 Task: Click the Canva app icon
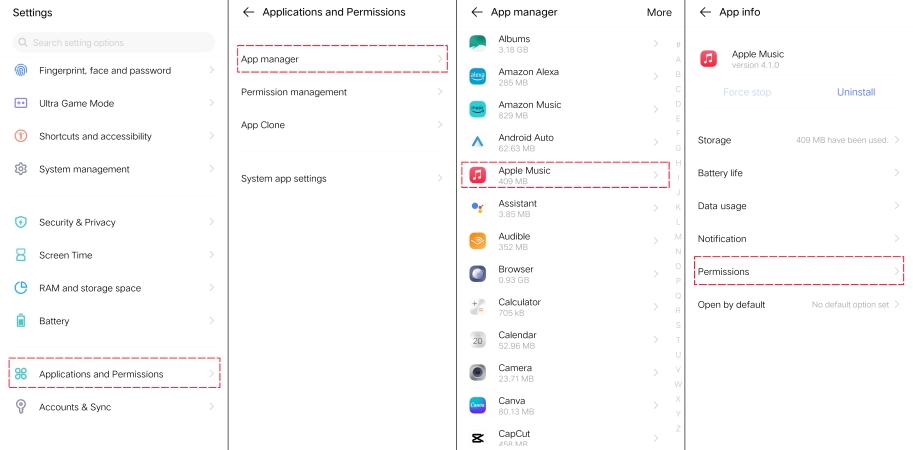pyautogui.click(x=477, y=405)
